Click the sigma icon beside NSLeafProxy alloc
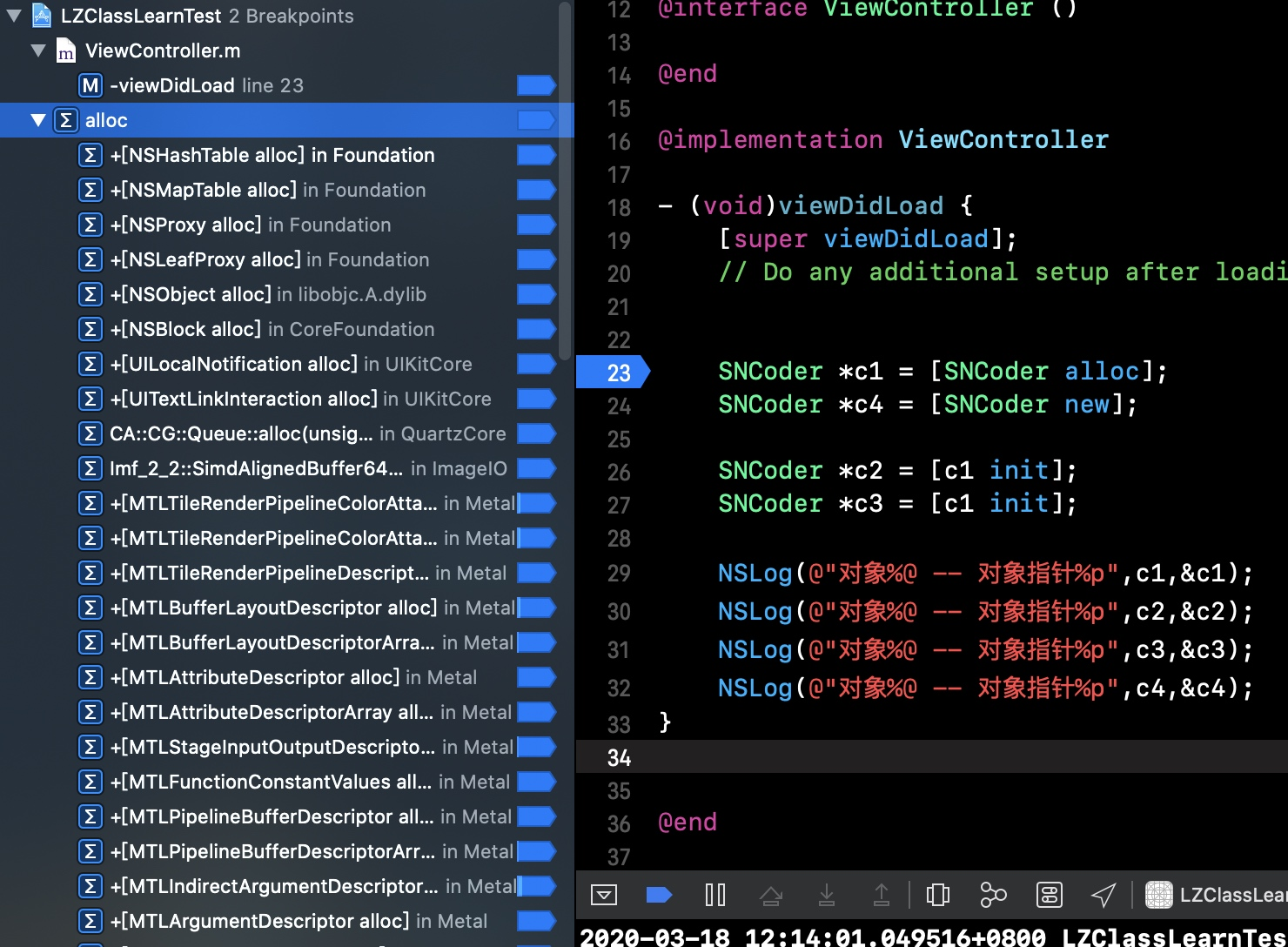The width and height of the screenshot is (1288, 947). click(91, 259)
